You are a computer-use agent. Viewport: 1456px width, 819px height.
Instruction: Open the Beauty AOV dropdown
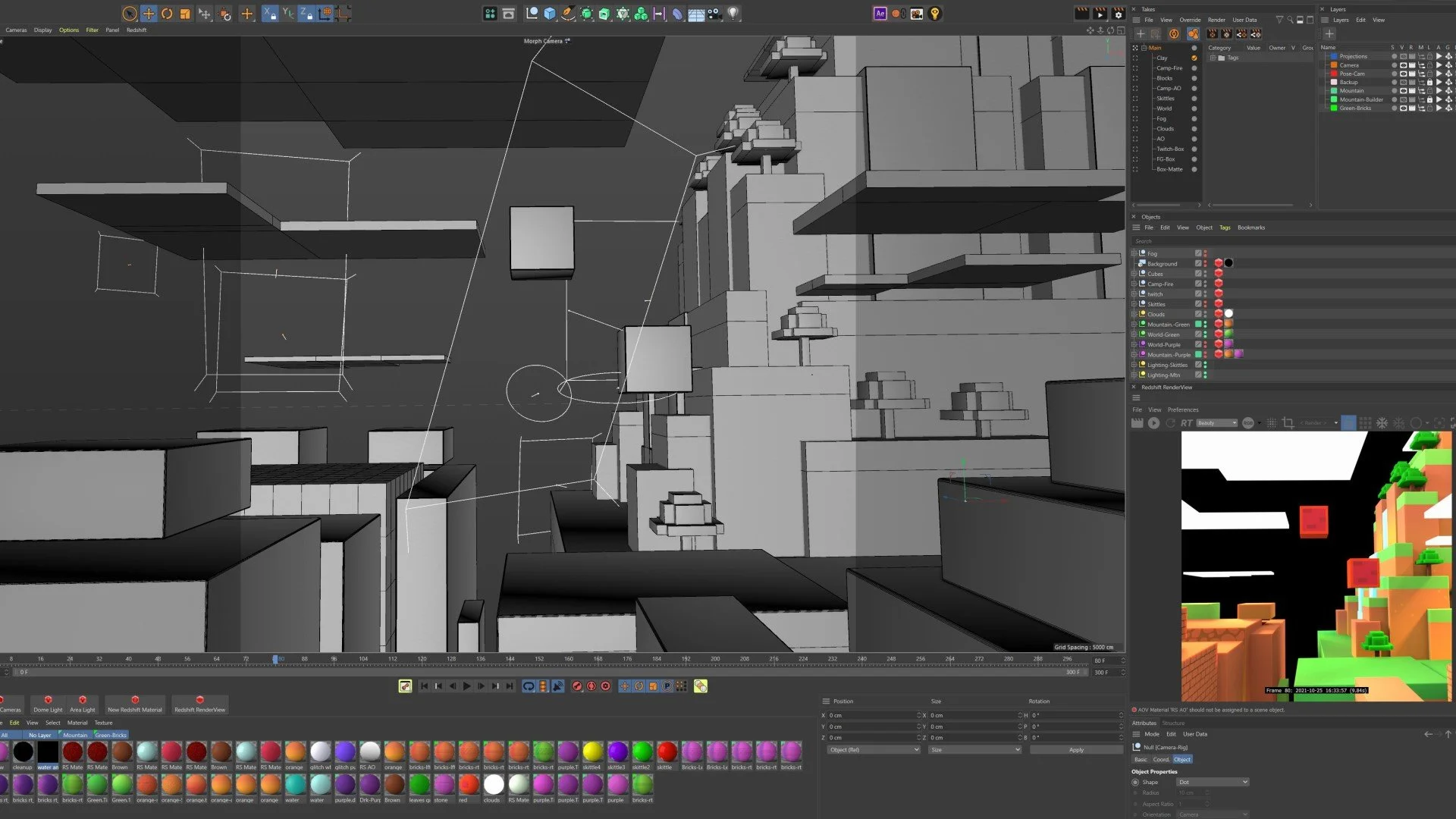click(x=1217, y=423)
